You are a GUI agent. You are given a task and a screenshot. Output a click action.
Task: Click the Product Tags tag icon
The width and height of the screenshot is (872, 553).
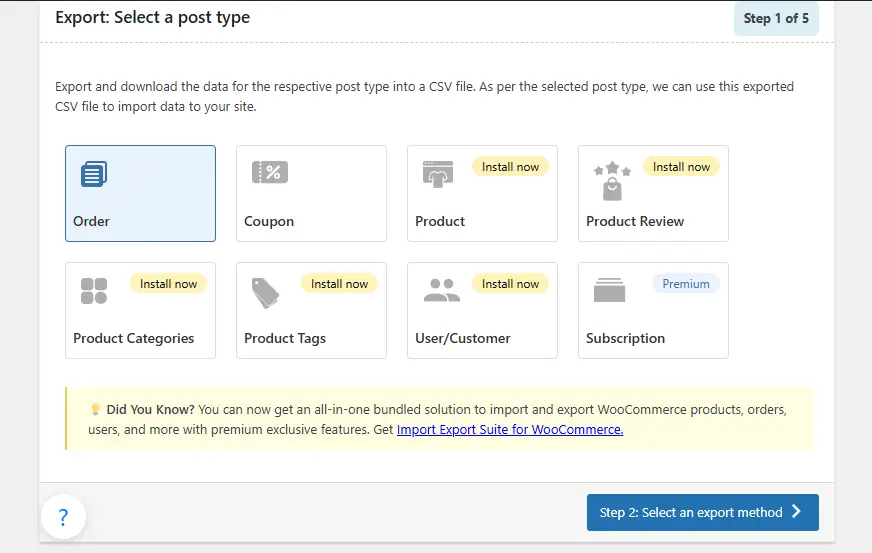click(265, 292)
